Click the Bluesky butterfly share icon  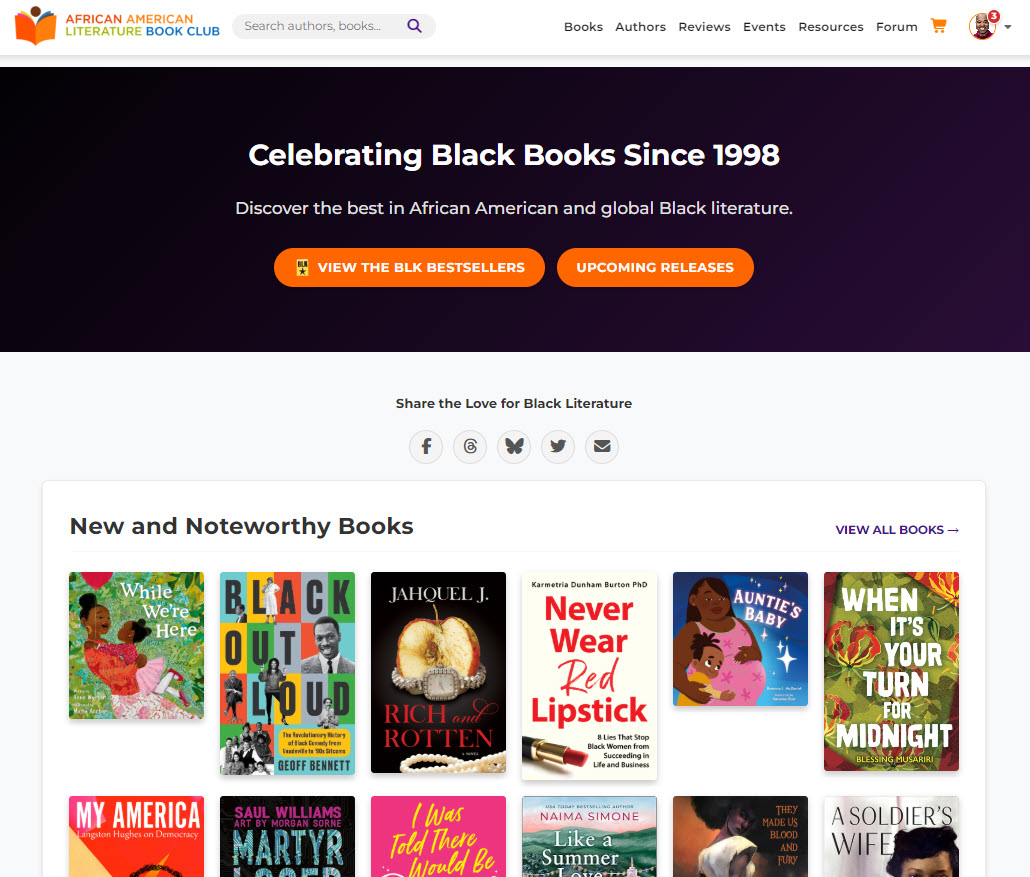pyautogui.click(x=514, y=446)
